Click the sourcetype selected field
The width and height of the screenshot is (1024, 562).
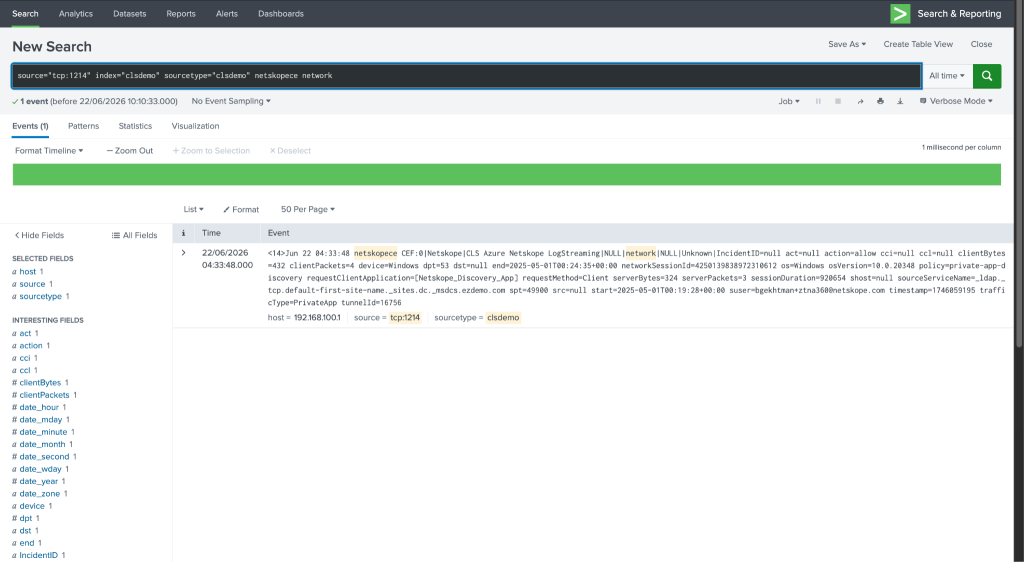[40, 296]
